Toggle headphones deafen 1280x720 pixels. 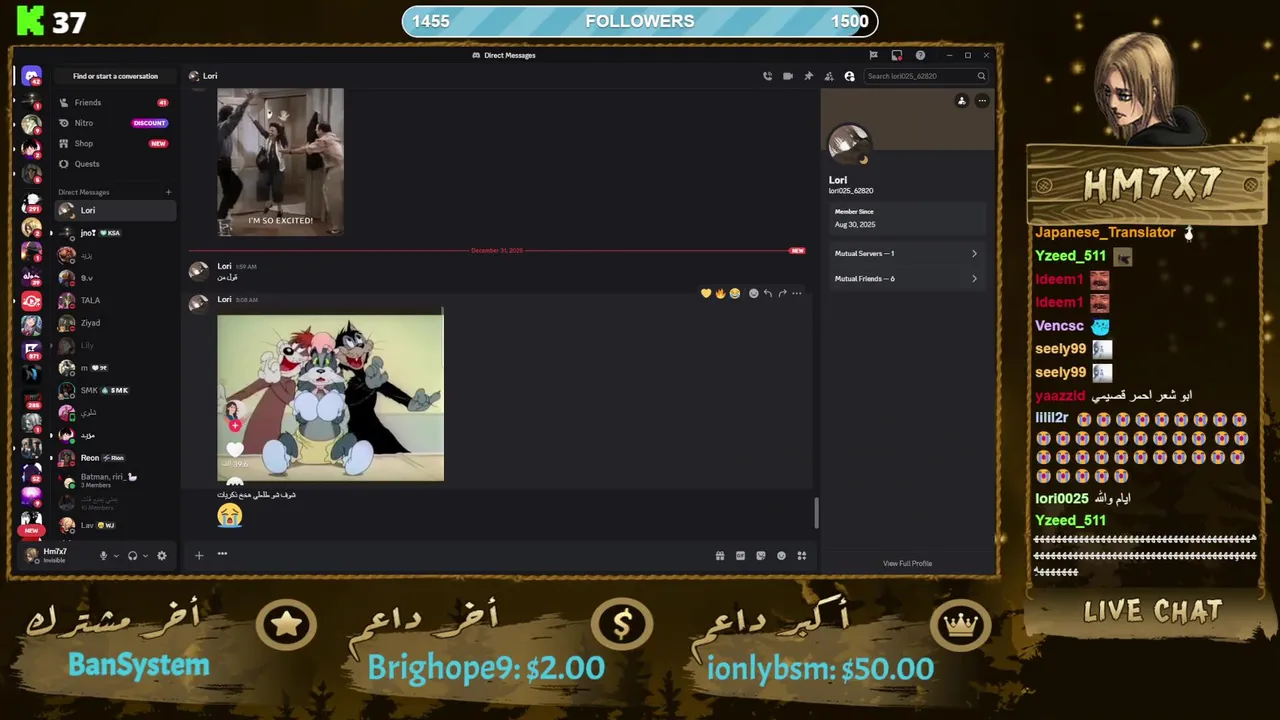pyautogui.click(x=132, y=556)
